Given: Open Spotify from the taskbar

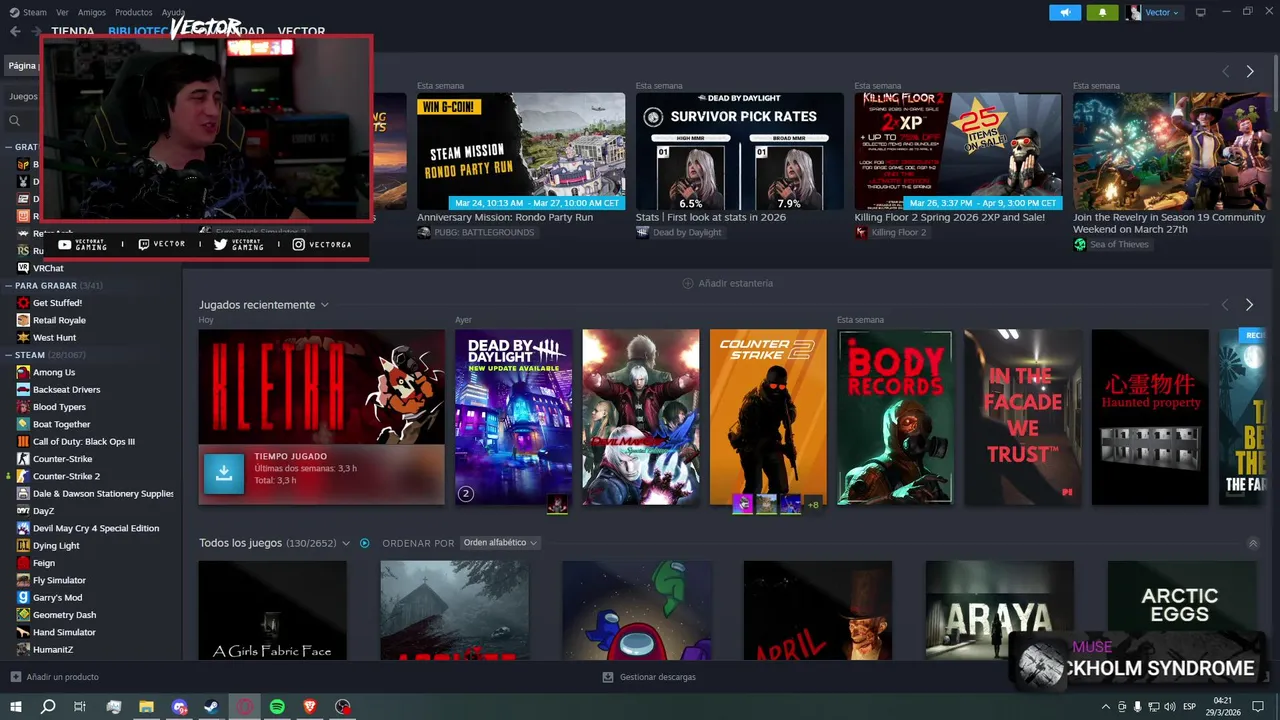Looking at the screenshot, I should 278,706.
